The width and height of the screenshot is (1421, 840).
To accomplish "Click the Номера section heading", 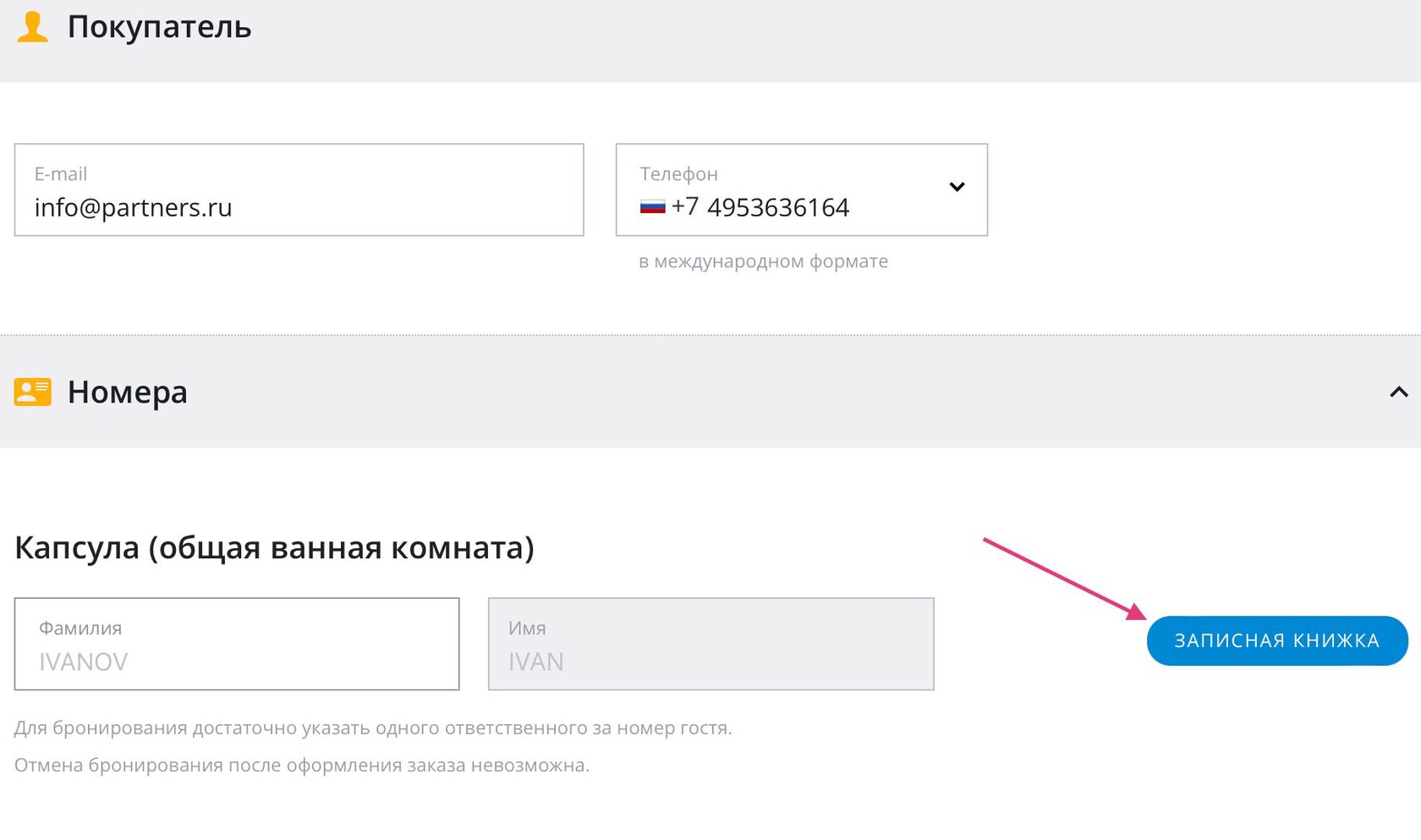I will coord(128,393).
